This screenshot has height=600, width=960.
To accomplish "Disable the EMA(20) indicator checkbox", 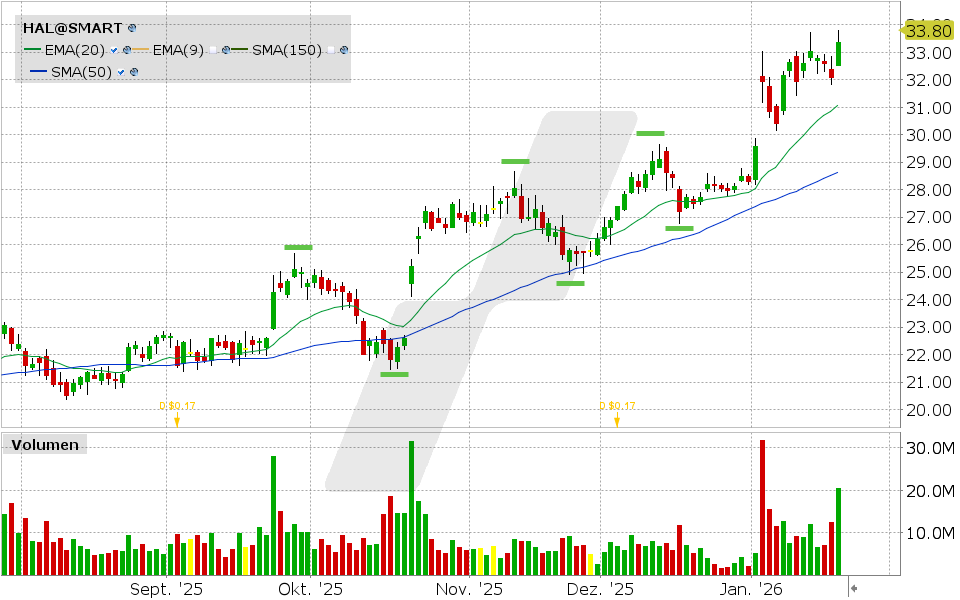I will (113, 49).
